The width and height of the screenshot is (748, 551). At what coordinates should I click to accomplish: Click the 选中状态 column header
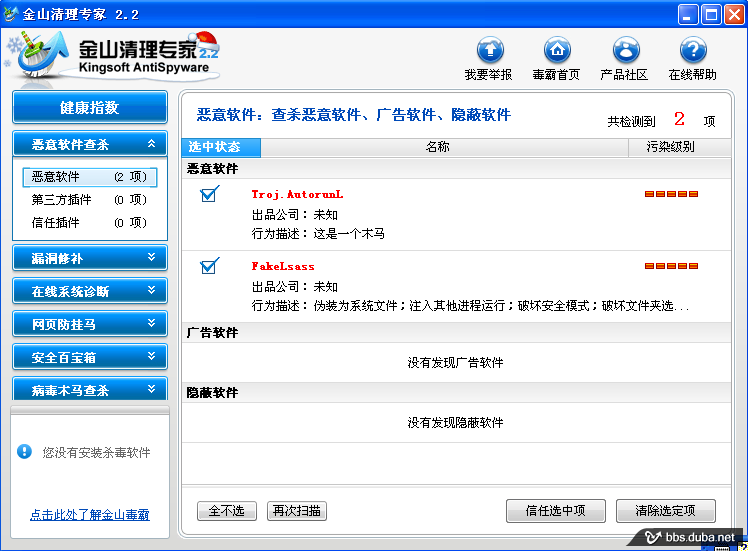[x=221, y=147]
